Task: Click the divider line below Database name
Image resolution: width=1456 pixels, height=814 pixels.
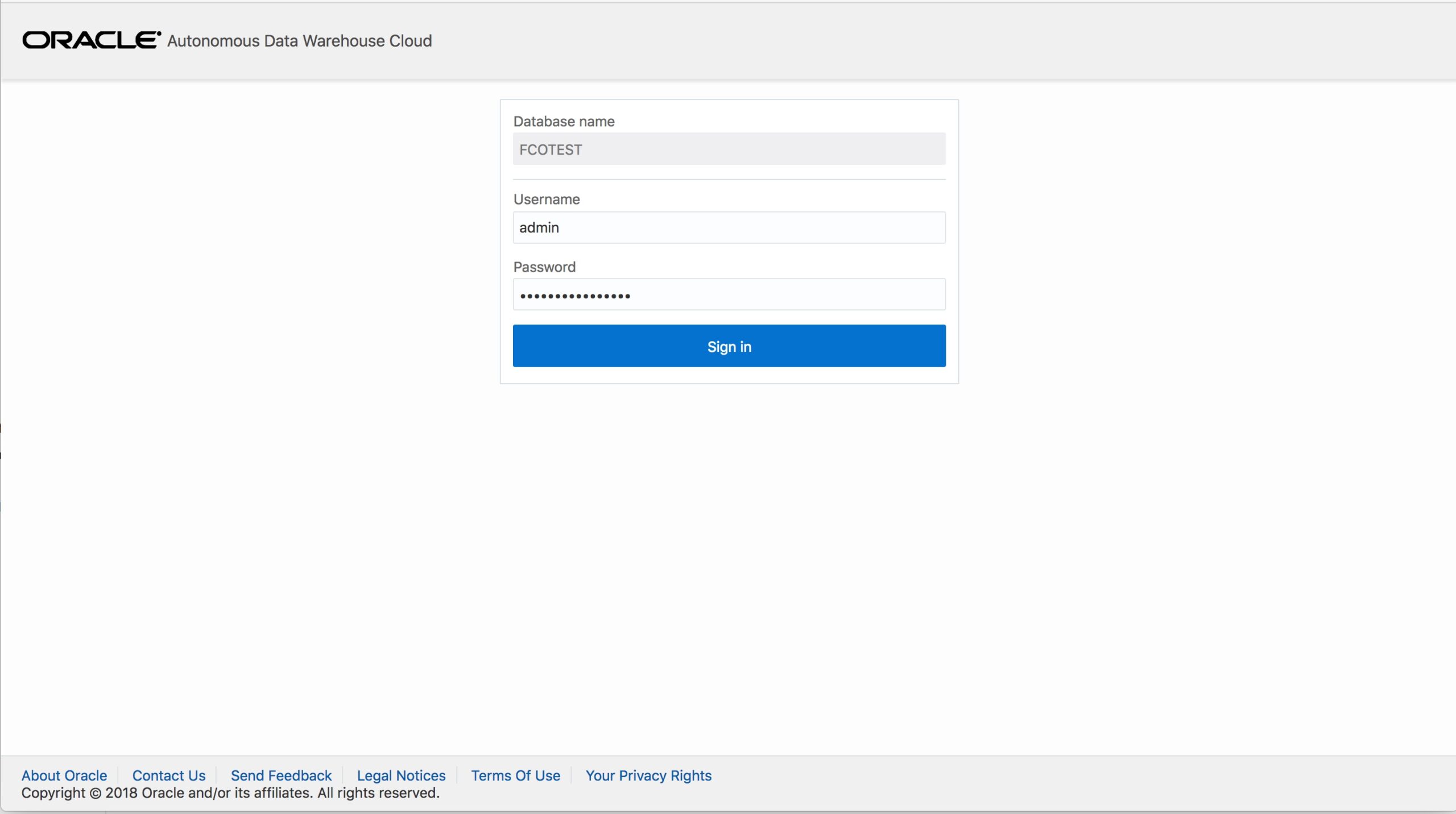Action: 729,180
